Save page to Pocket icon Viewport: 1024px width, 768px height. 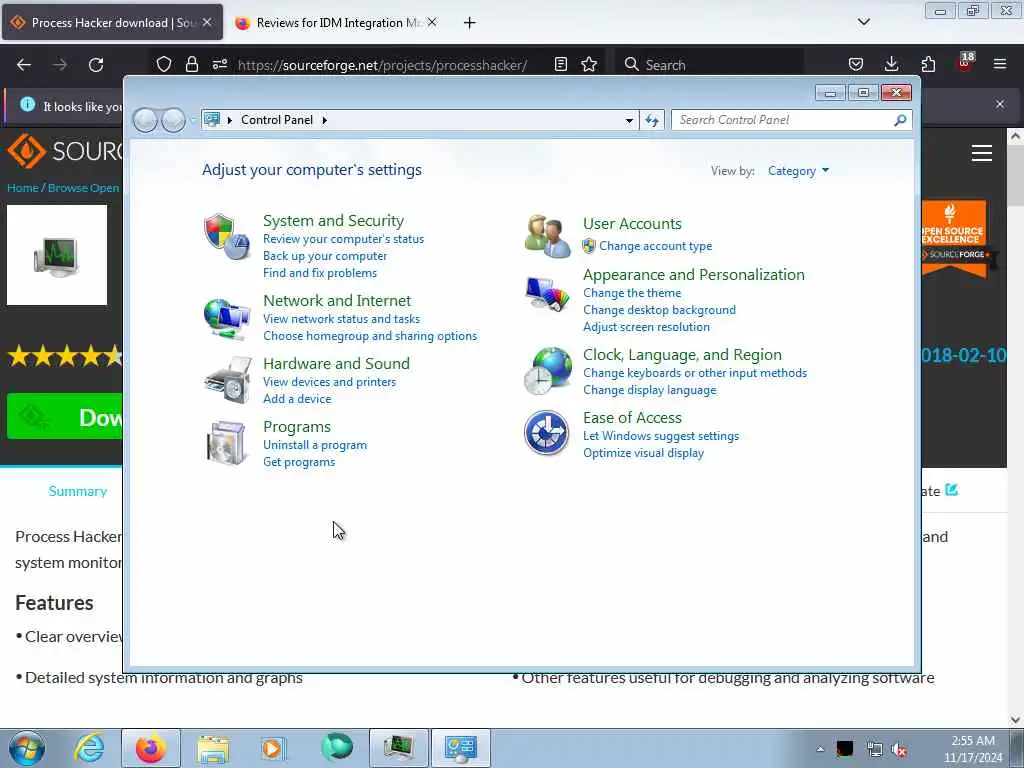coord(856,65)
